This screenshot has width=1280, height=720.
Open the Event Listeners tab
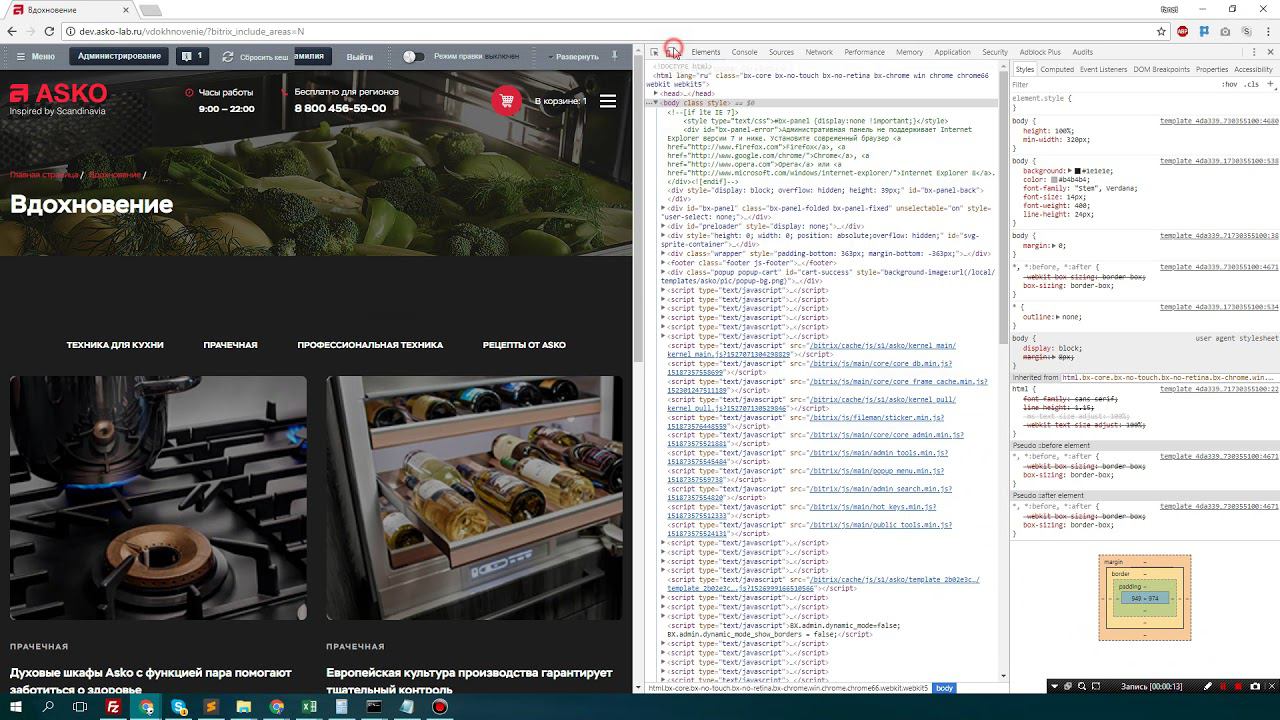[x=1103, y=70]
